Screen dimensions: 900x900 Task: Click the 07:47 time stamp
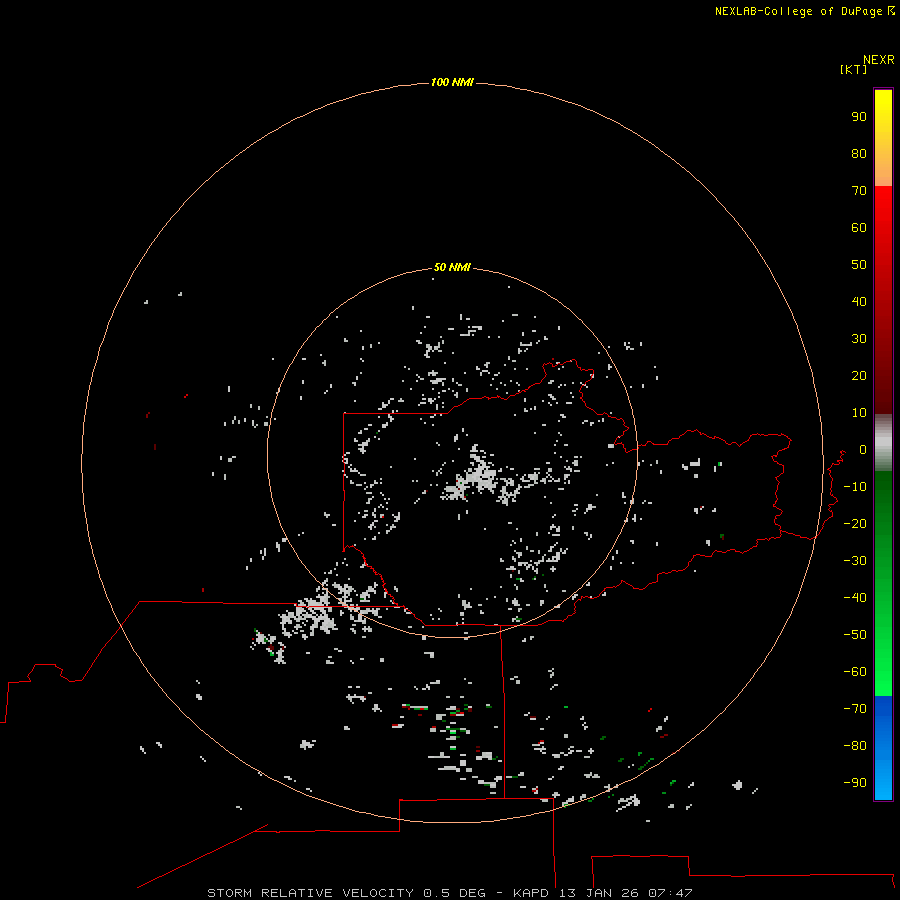pyautogui.click(x=670, y=893)
